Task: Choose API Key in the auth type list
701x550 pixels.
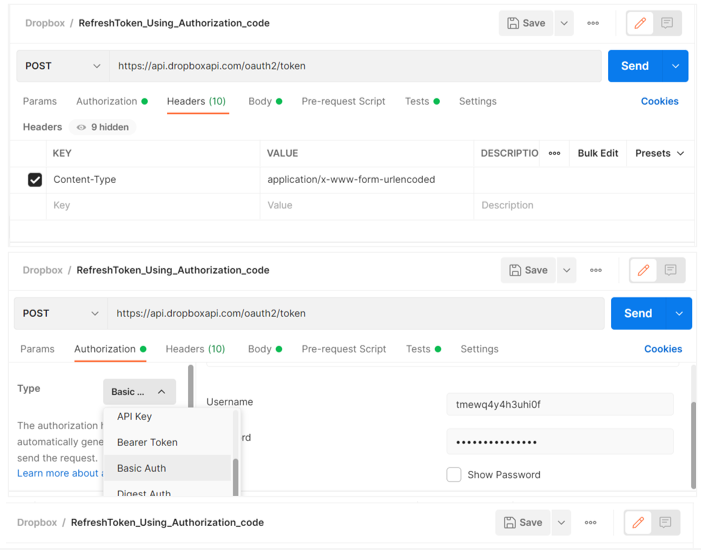Action: [x=134, y=416]
